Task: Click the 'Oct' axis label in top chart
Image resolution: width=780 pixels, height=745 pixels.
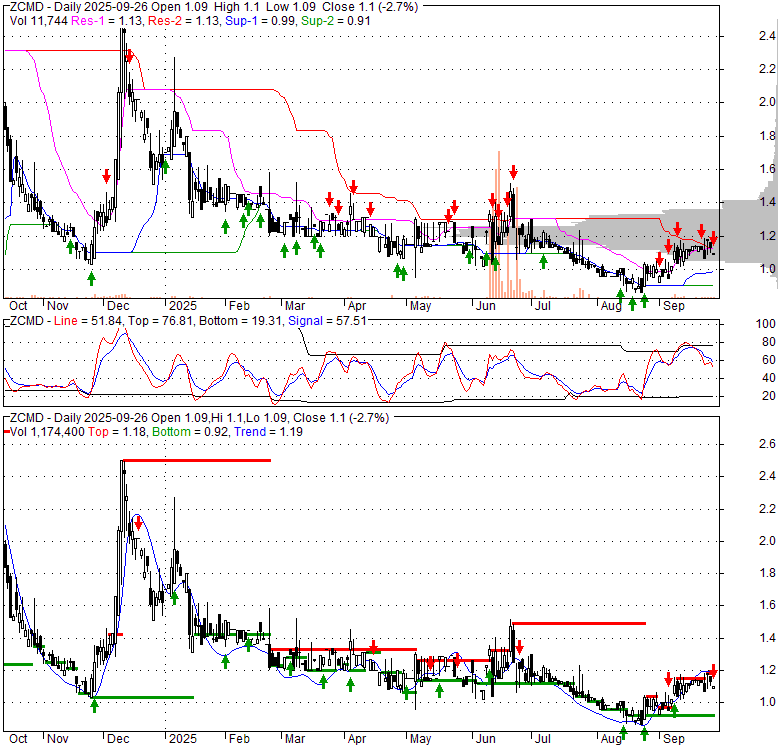Action: click(18, 306)
